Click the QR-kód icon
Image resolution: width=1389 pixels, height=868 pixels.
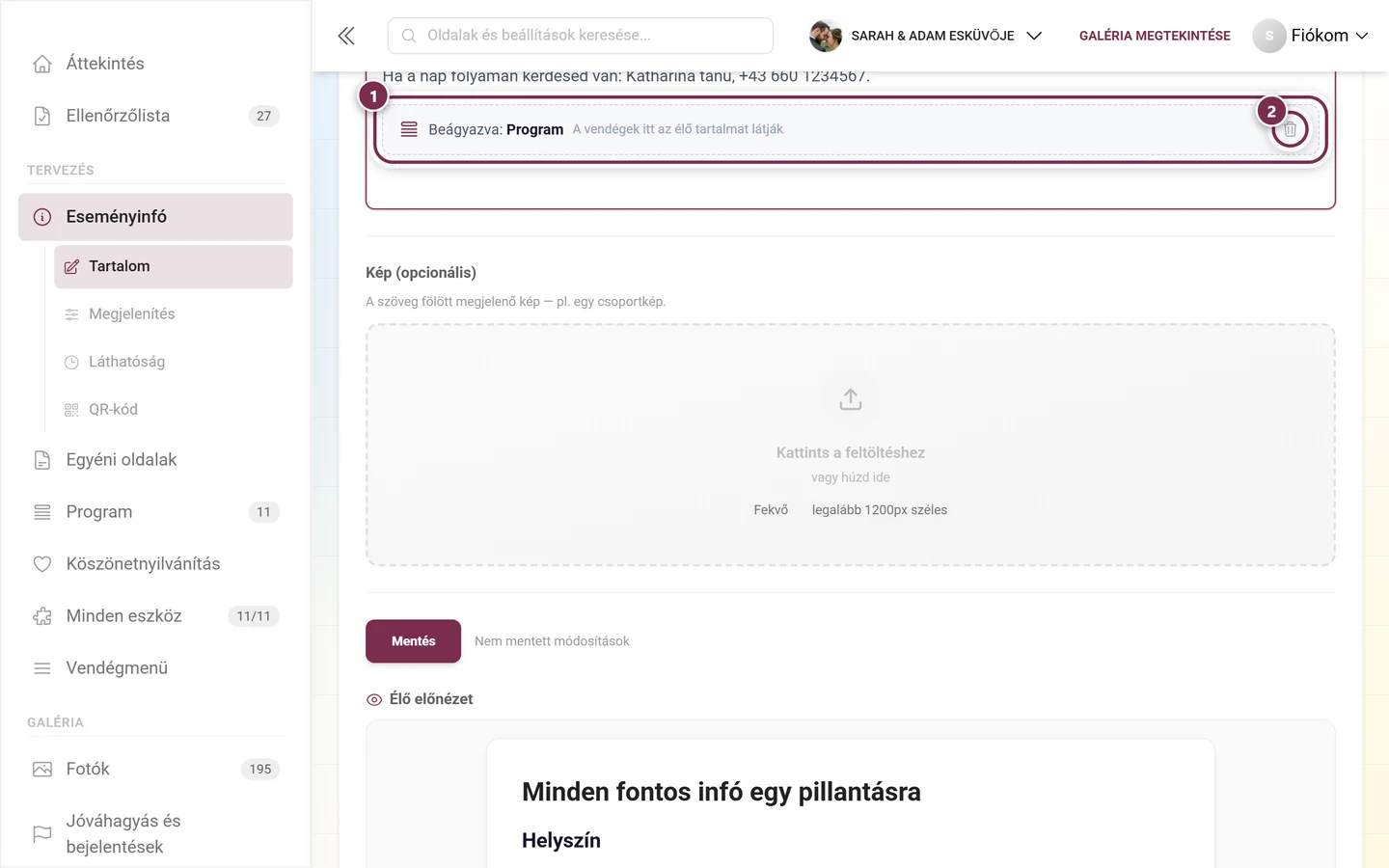(x=71, y=410)
